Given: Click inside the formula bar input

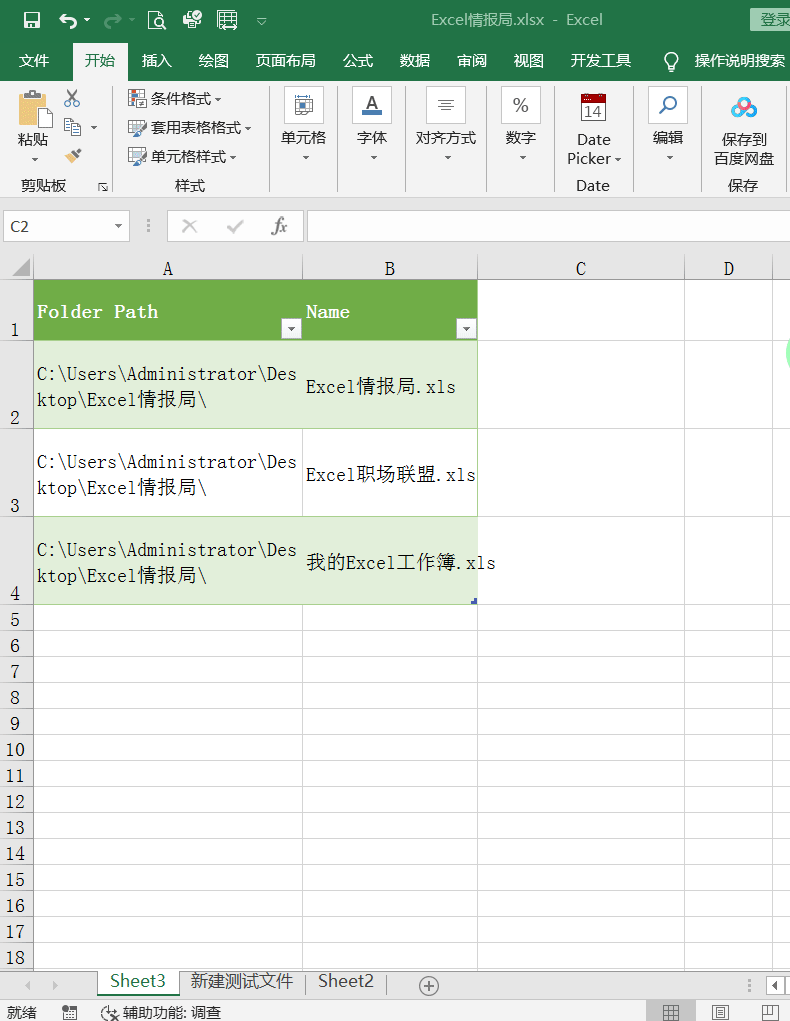Looking at the screenshot, I should (548, 227).
